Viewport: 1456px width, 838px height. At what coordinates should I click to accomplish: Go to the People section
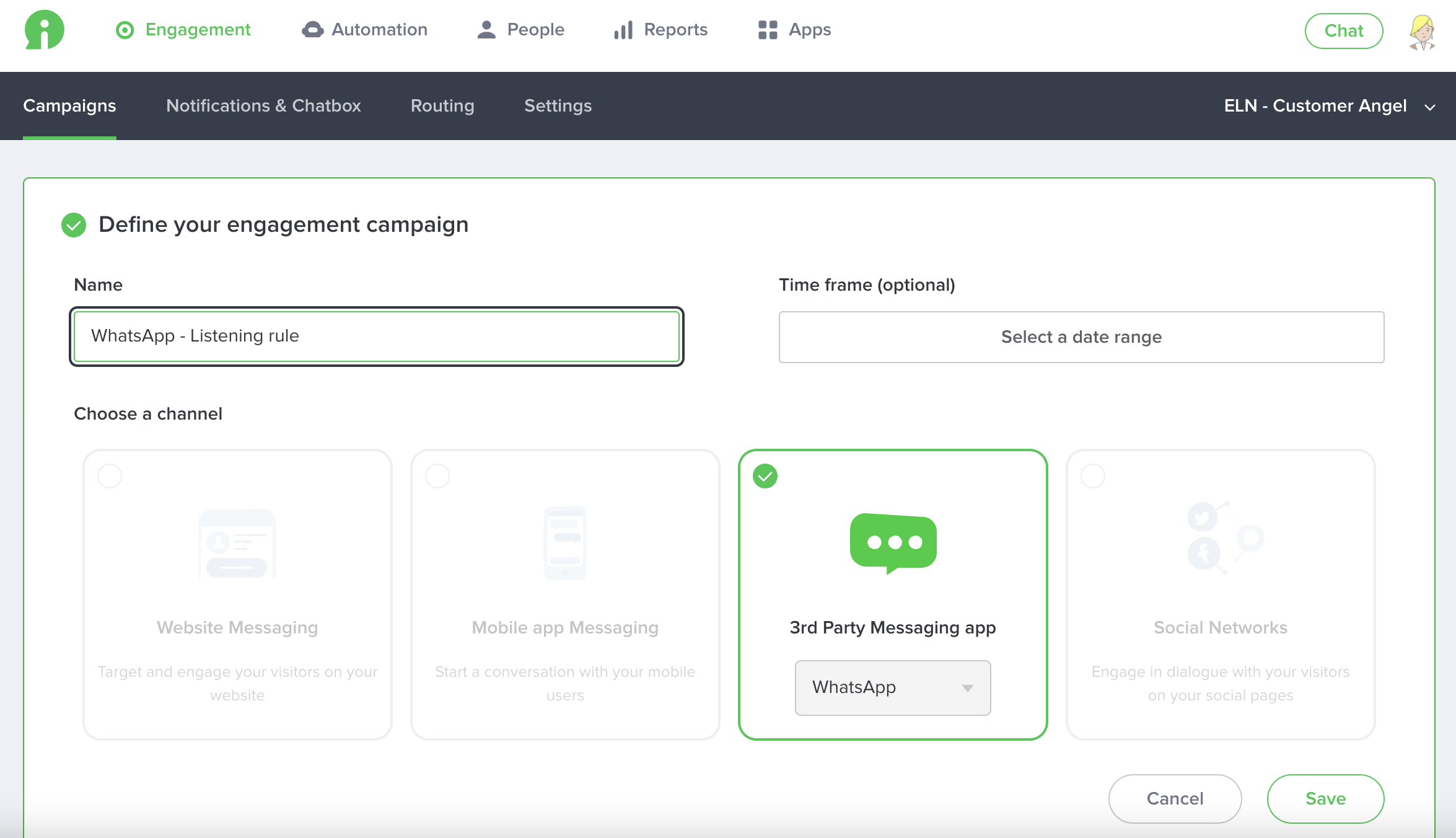tap(521, 30)
